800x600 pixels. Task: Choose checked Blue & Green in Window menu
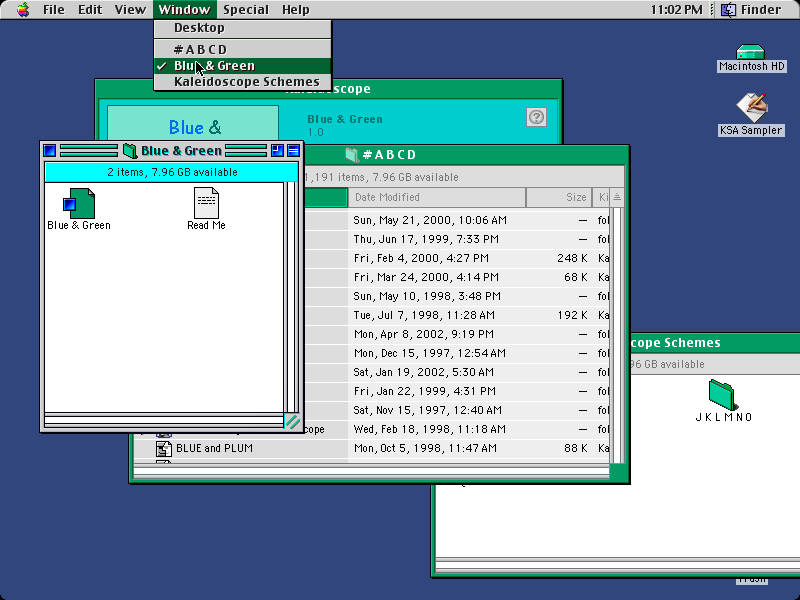pyautogui.click(x=242, y=66)
